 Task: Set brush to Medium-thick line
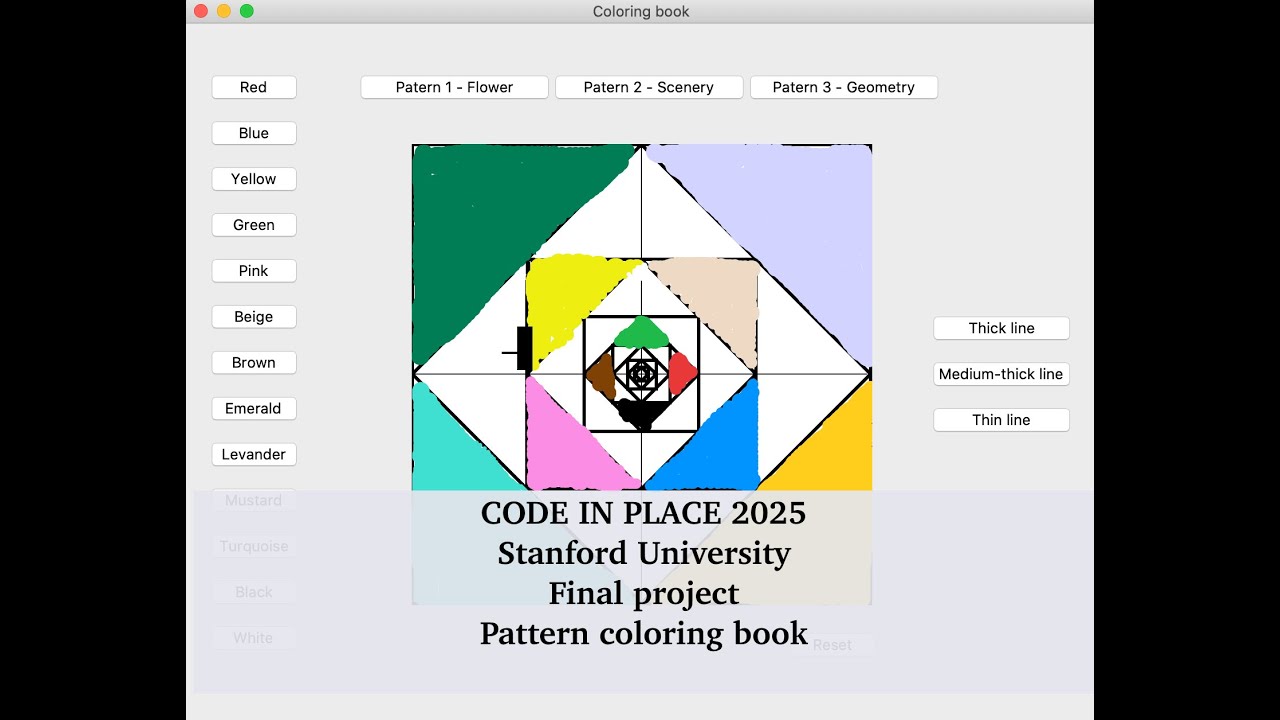[x=1002, y=374]
